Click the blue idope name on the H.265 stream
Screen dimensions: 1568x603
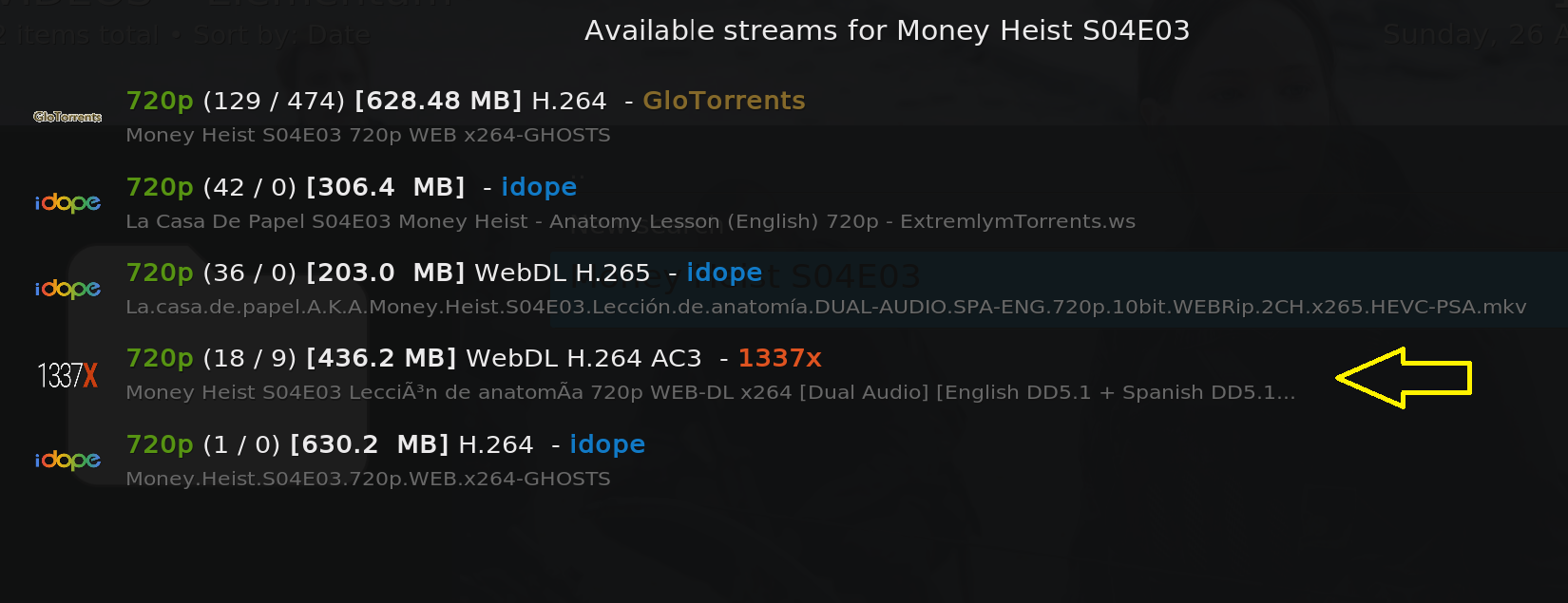pos(724,273)
